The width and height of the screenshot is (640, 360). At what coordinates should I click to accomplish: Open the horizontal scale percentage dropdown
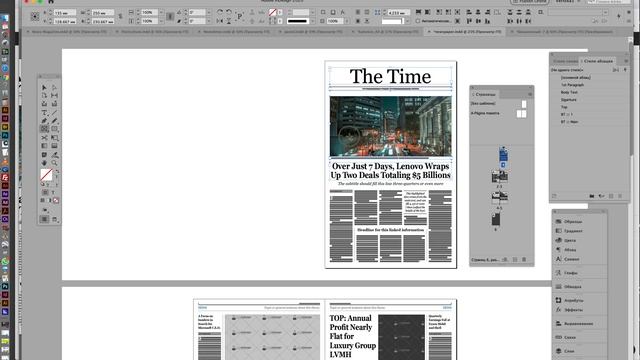(161, 13)
